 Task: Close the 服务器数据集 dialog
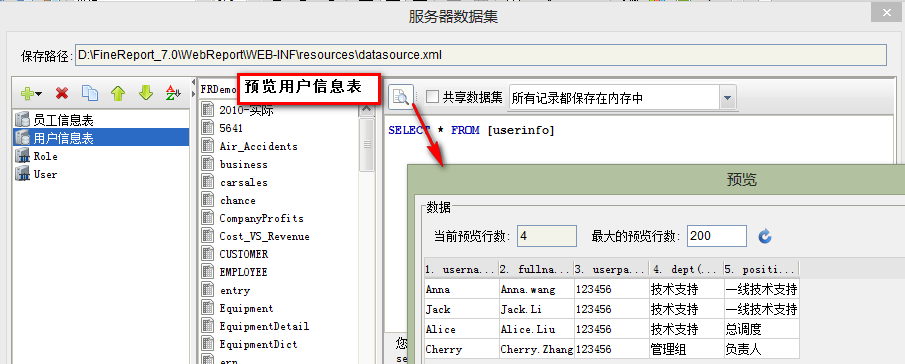click(x=888, y=13)
